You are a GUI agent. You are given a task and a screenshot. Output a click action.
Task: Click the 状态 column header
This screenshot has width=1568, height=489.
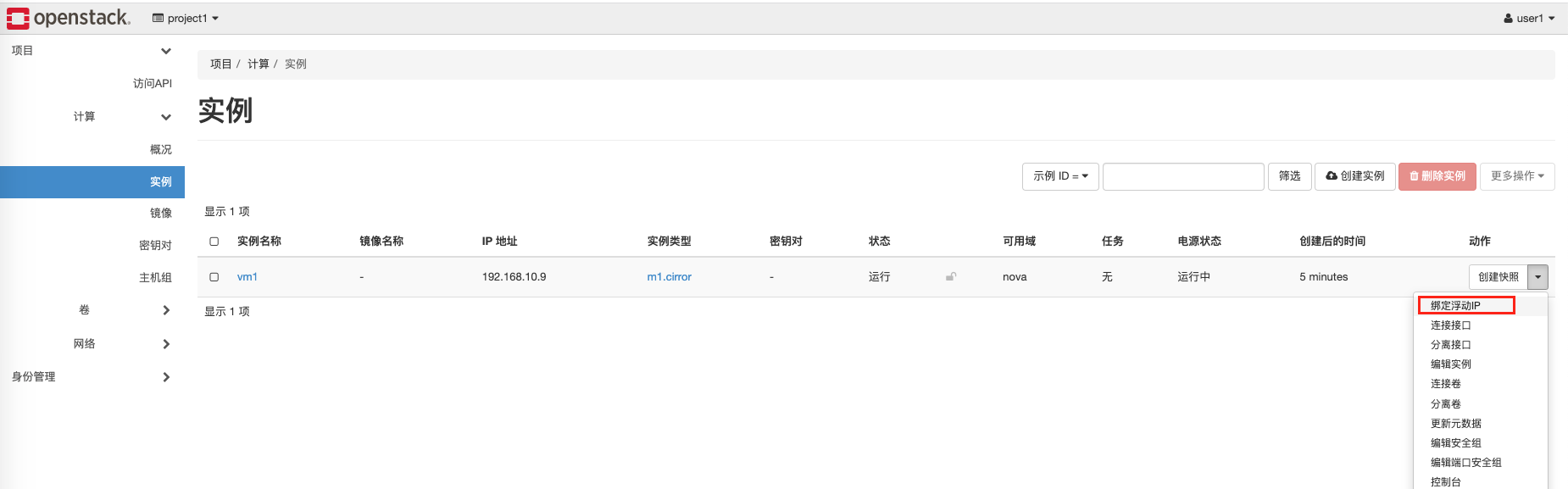(x=879, y=241)
